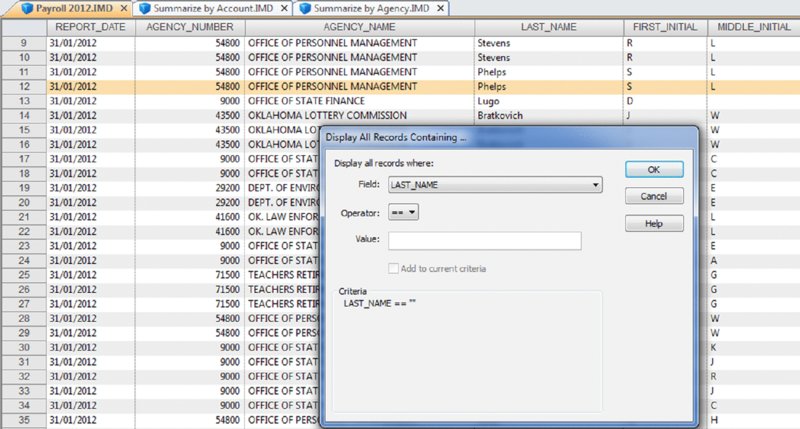The width and height of the screenshot is (800, 429).
Task: Click agency number 71500 in row 25
Action: (190, 274)
